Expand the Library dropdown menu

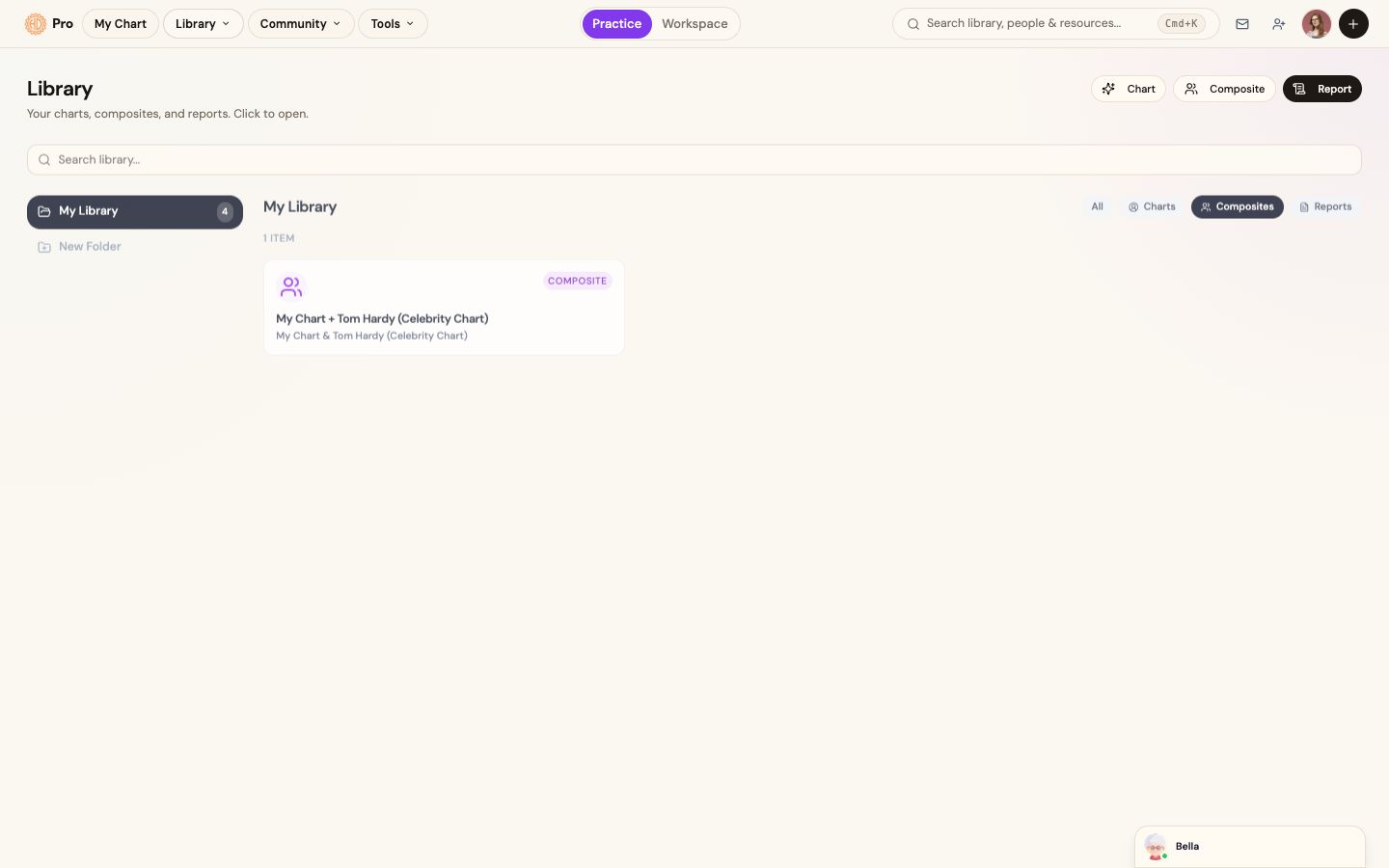(203, 24)
